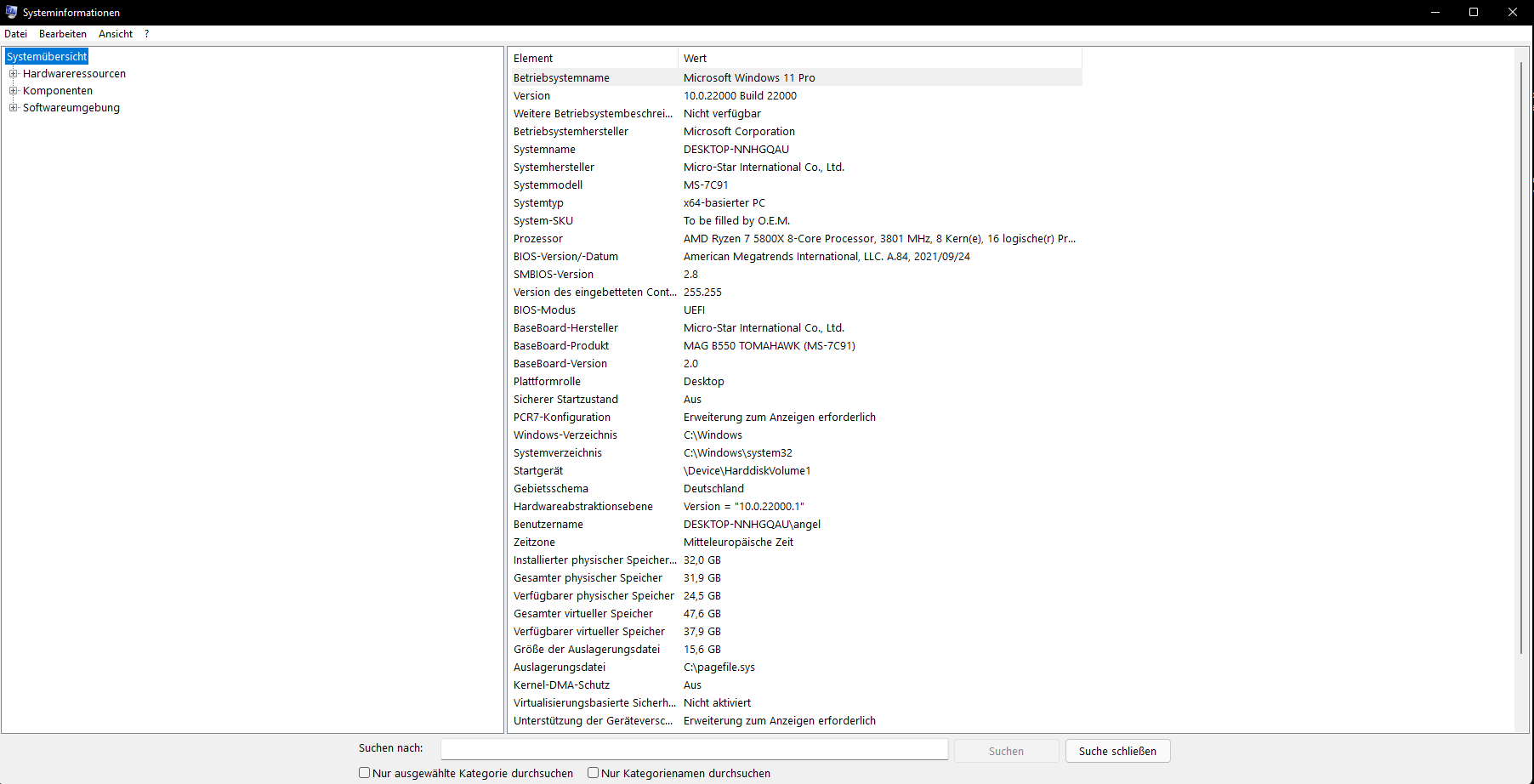Select the Systemtyp row

(795, 202)
